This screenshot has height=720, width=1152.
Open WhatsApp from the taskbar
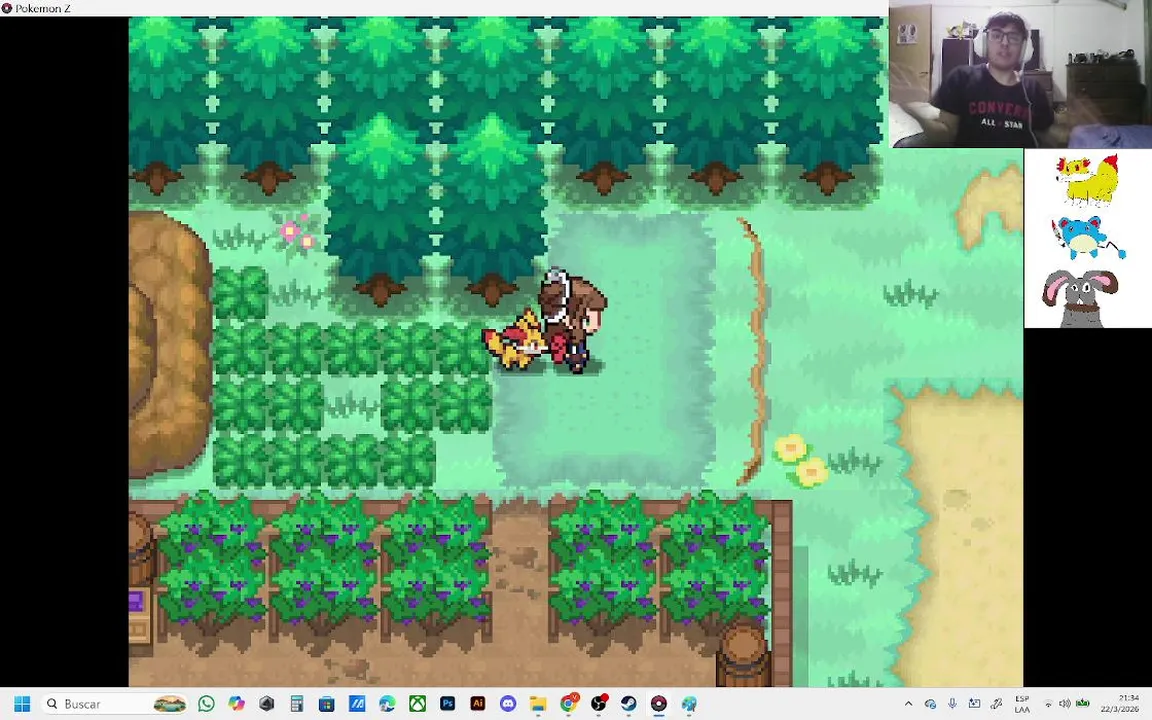(206, 704)
